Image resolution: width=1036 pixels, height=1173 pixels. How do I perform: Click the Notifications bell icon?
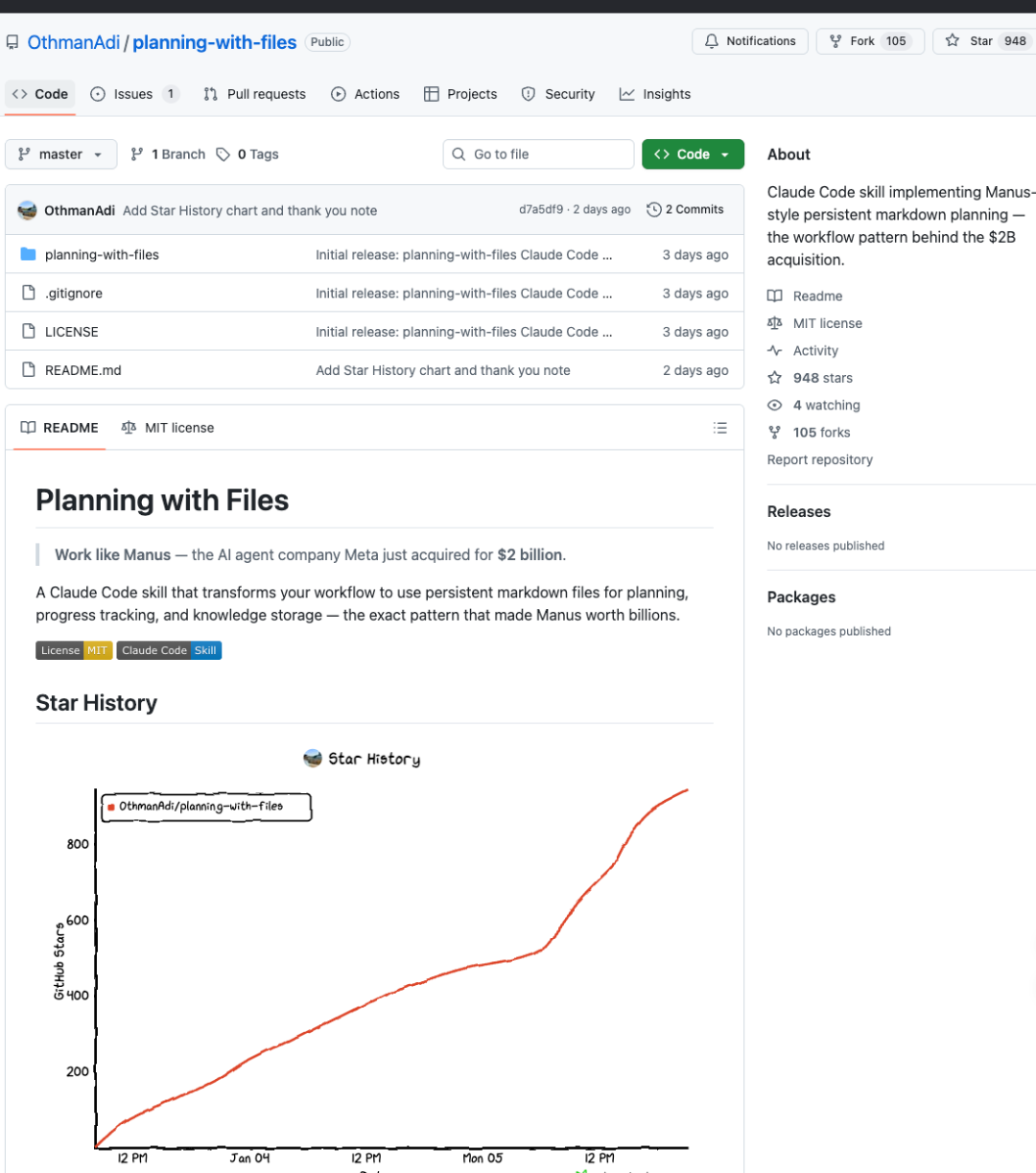(712, 41)
